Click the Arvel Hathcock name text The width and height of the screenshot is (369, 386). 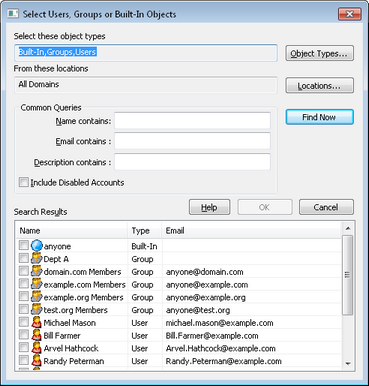pyautogui.click(x=71, y=349)
